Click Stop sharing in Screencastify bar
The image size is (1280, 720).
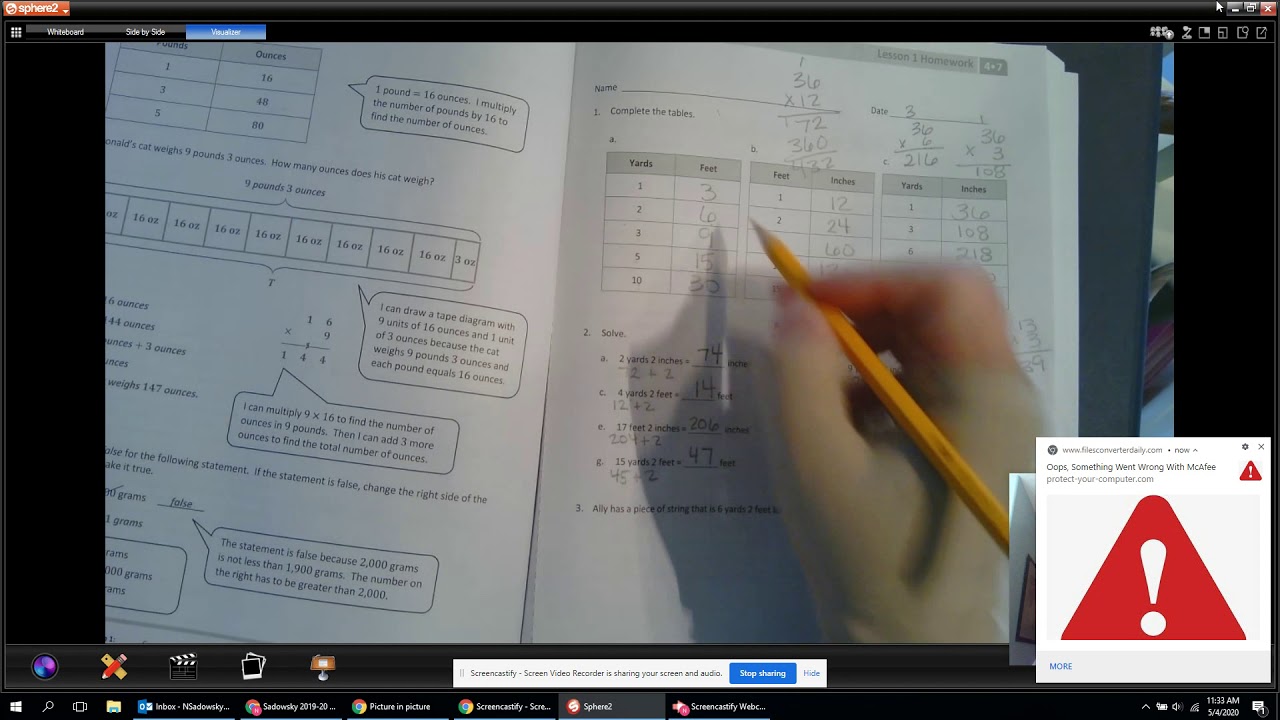pyautogui.click(x=762, y=673)
